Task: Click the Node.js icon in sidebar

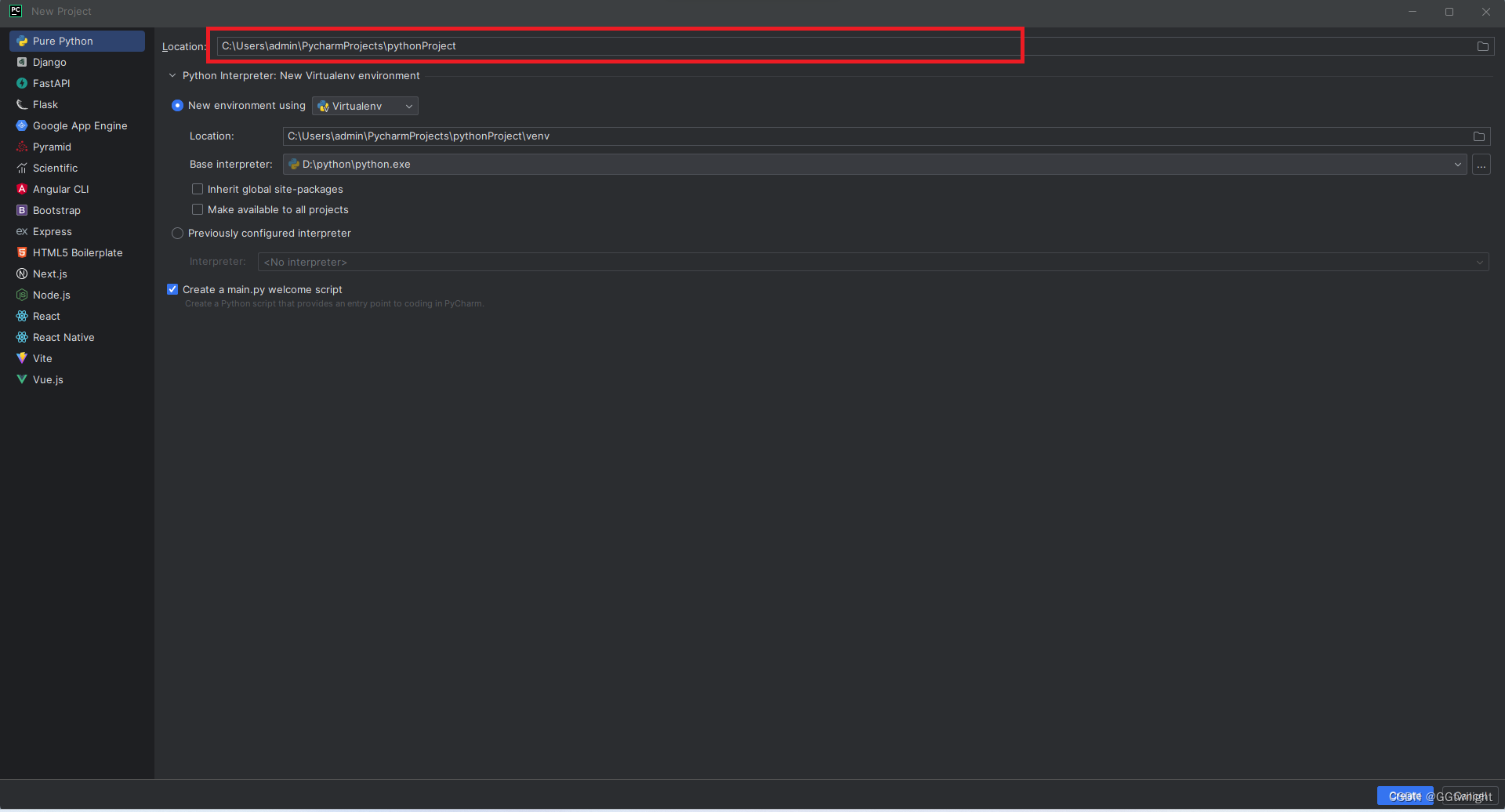Action: click(x=22, y=295)
